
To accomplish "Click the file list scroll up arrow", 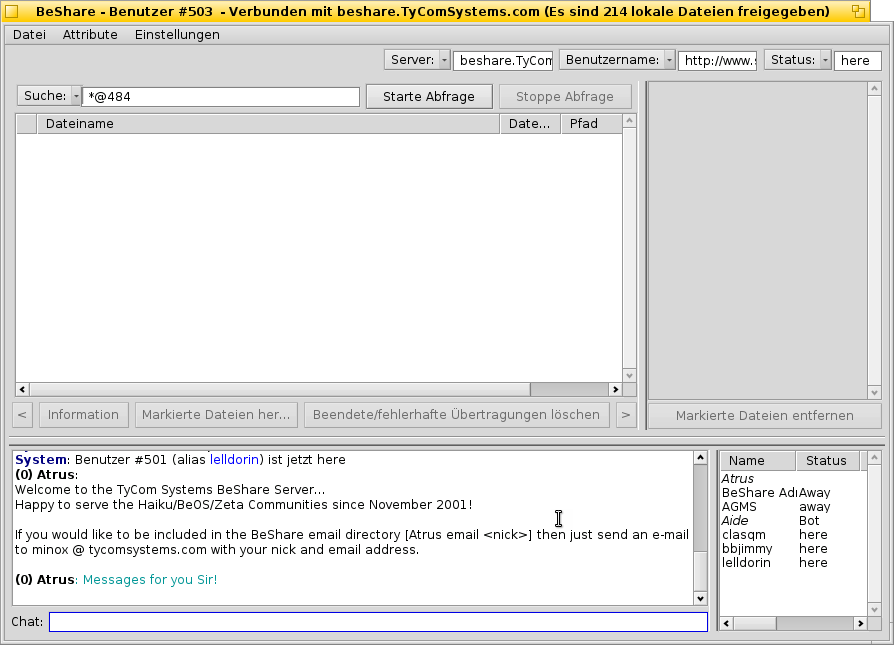I will pyautogui.click(x=629, y=120).
